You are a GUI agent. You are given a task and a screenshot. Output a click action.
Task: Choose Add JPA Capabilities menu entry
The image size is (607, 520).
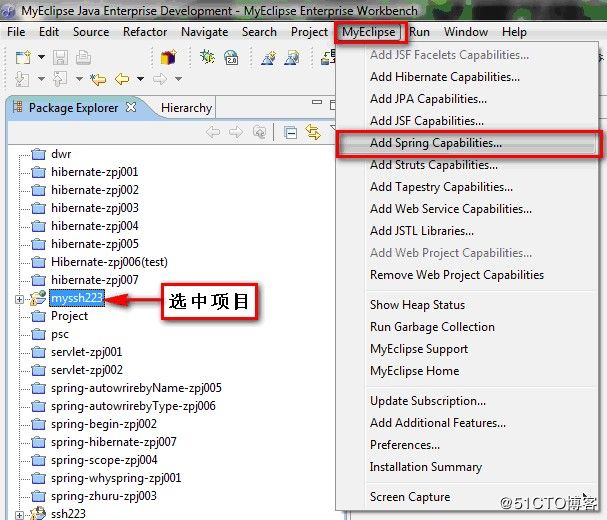pyautogui.click(x=467, y=99)
